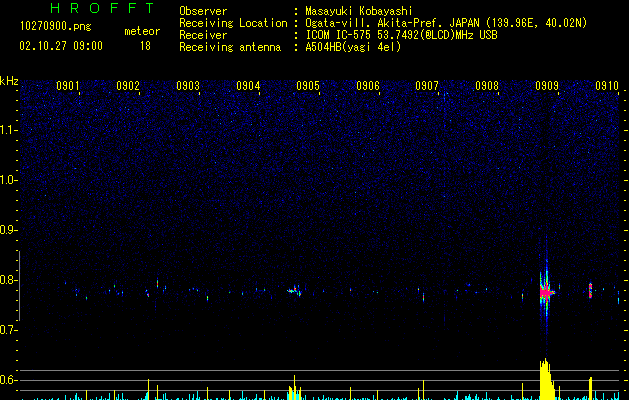Viewport: 629px width, 400px height.
Task: Click the Receiving antenna field label
Action: coord(230,47)
